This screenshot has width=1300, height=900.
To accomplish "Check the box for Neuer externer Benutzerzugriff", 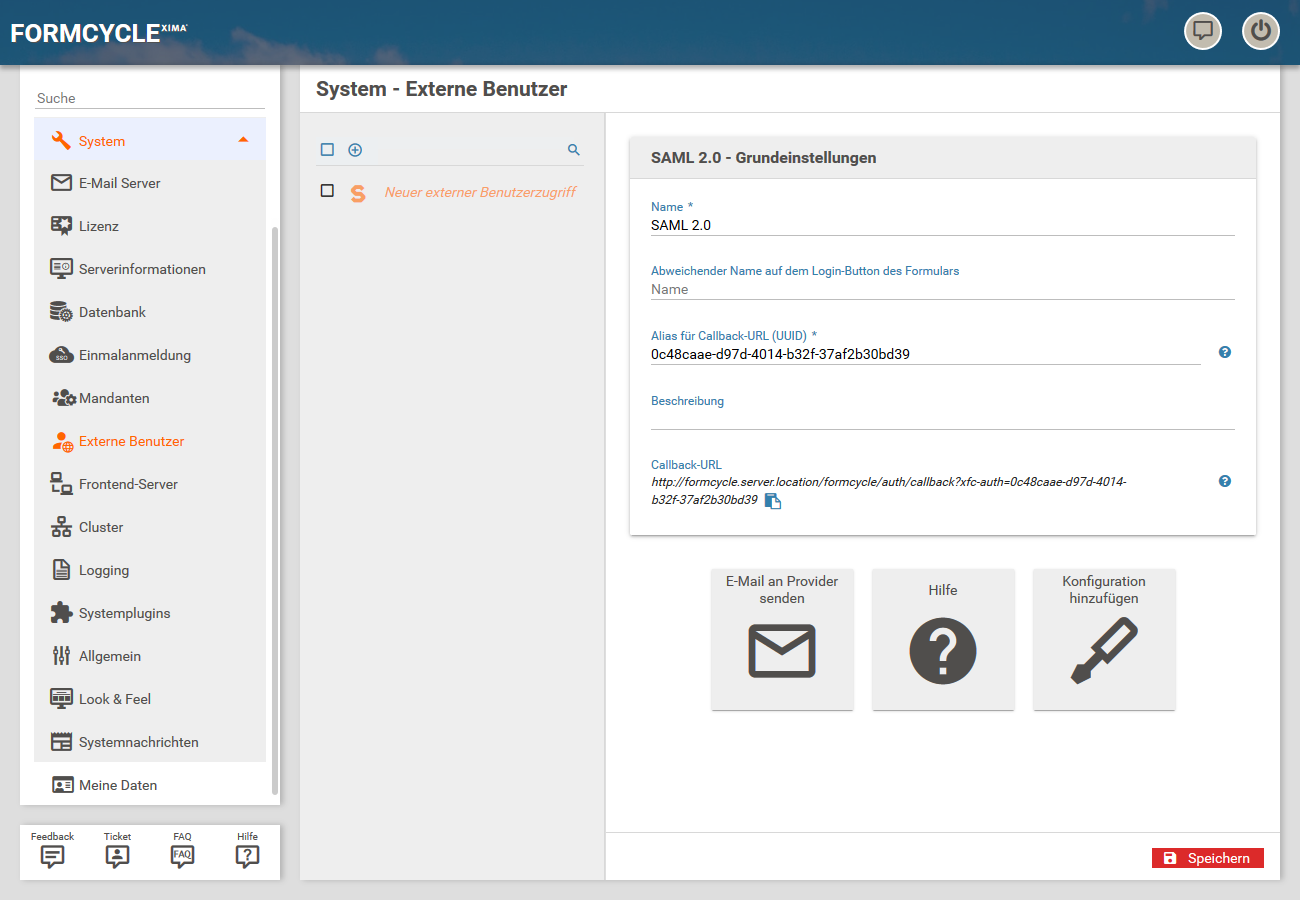I will (327, 191).
